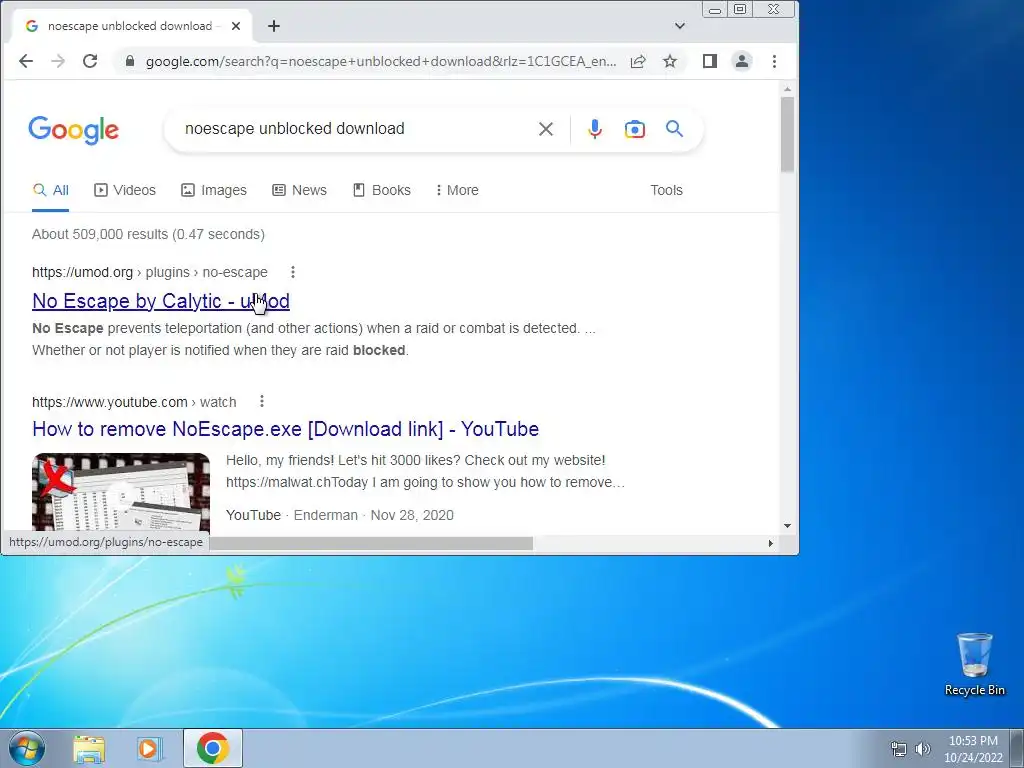Launch Windows Media Player from taskbar
The height and width of the screenshot is (768, 1024).
pyautogui.click(x=149, y=748)
